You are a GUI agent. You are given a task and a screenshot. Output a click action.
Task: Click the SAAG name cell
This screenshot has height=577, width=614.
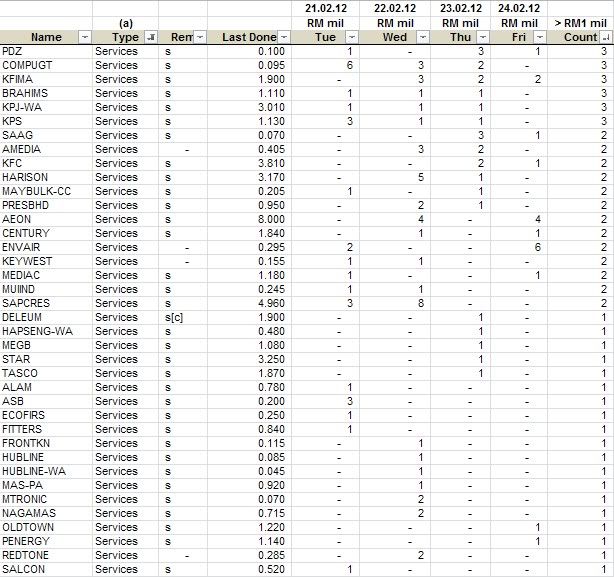tap(46, 135)
